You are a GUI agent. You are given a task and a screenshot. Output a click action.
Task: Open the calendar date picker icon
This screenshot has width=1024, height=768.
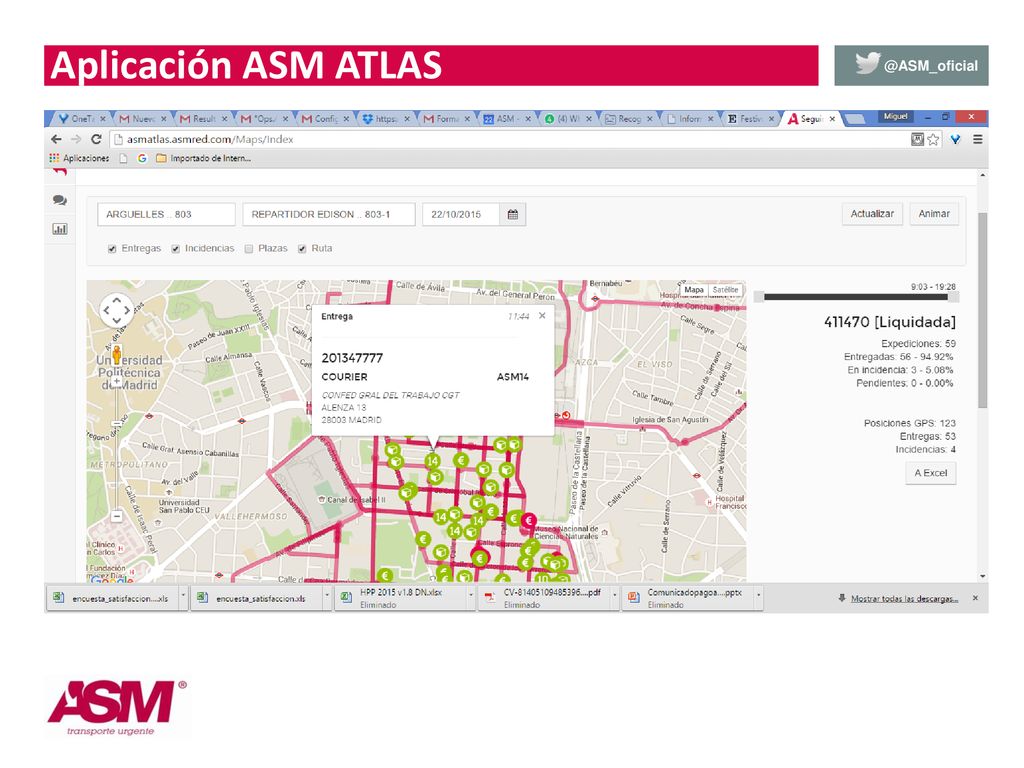tap(513, 214)
